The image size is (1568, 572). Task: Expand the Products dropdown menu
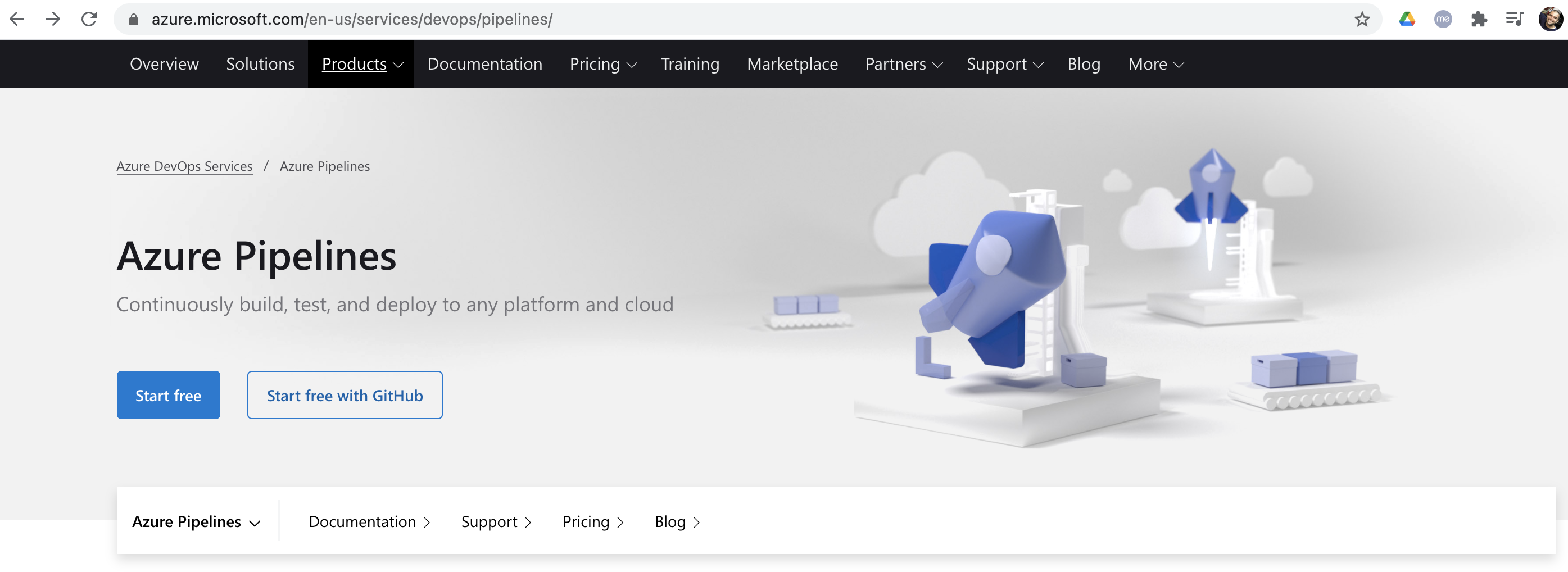pos(361,64)
